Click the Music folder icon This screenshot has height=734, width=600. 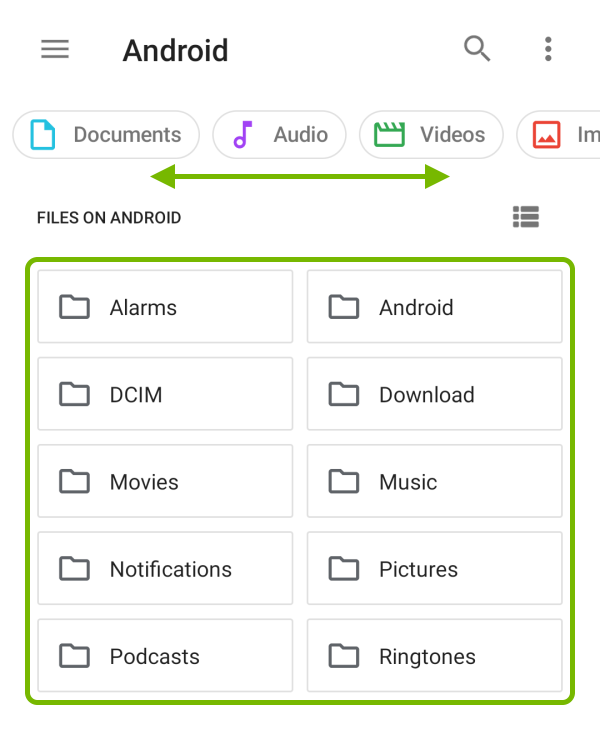[344, 481]
